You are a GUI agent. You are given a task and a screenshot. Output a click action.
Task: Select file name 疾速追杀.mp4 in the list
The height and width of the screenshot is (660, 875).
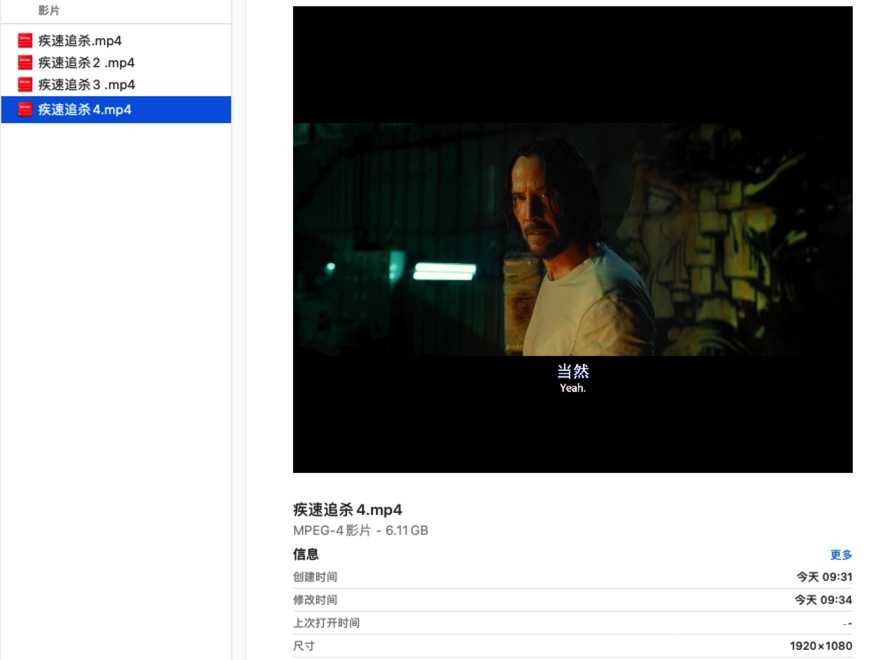tap(80, 41)
